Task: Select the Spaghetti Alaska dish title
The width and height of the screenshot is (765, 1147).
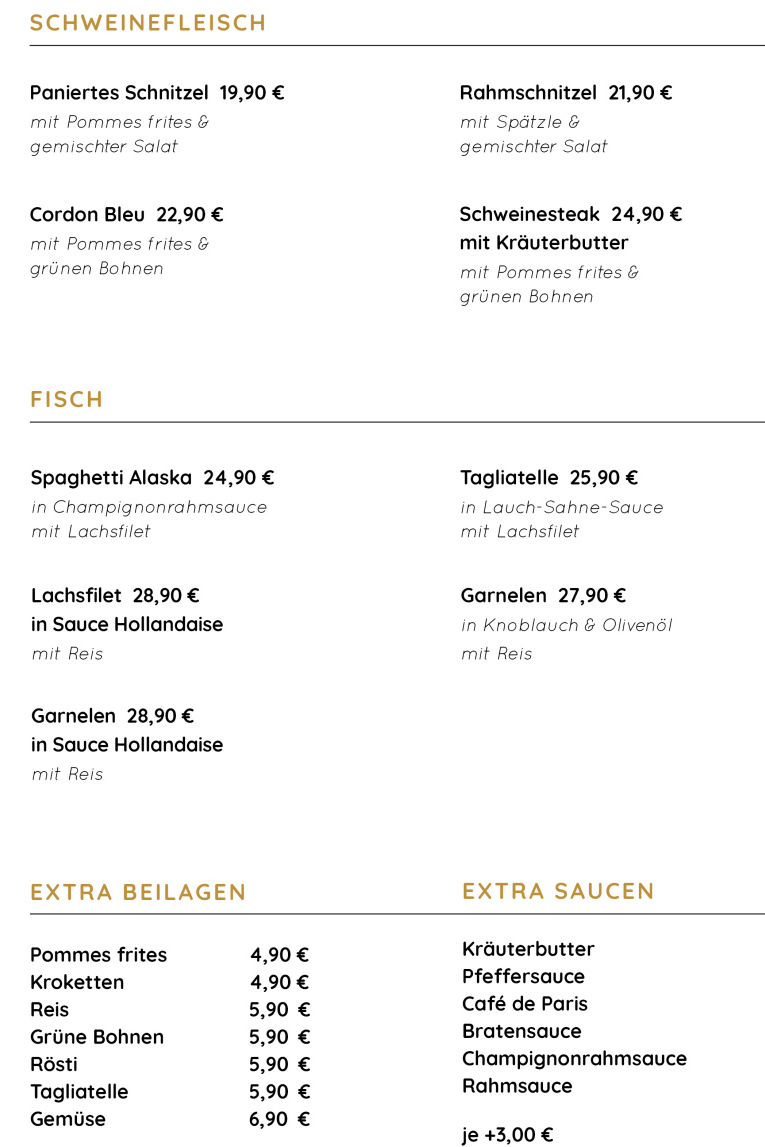Action: tap(152, 478)
